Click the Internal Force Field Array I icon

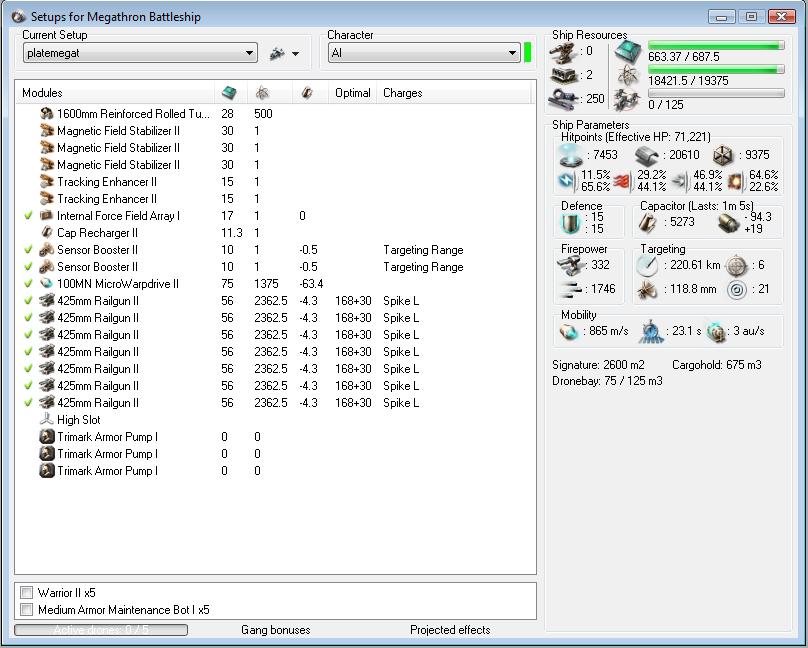47,215
